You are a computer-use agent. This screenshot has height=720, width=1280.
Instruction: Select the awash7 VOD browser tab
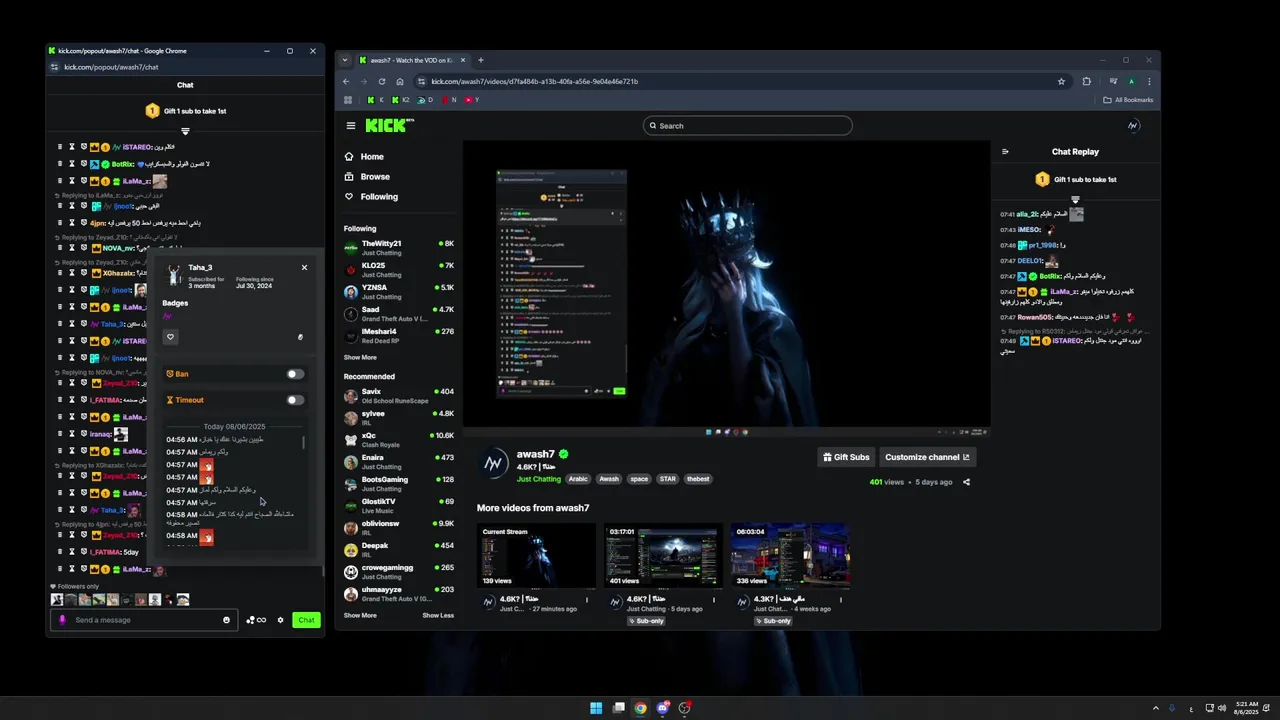pyautogui.click(x=413, y=60)
